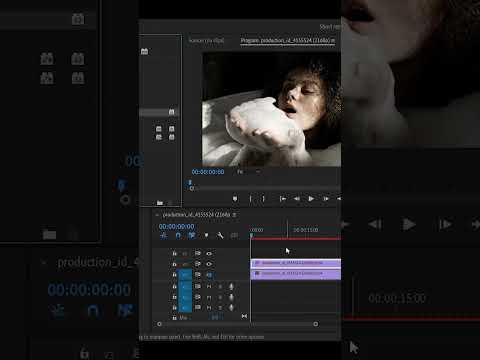Screen dimensions: 480x360
Task: Click the icon right of the Mix row
Action: 244,316
